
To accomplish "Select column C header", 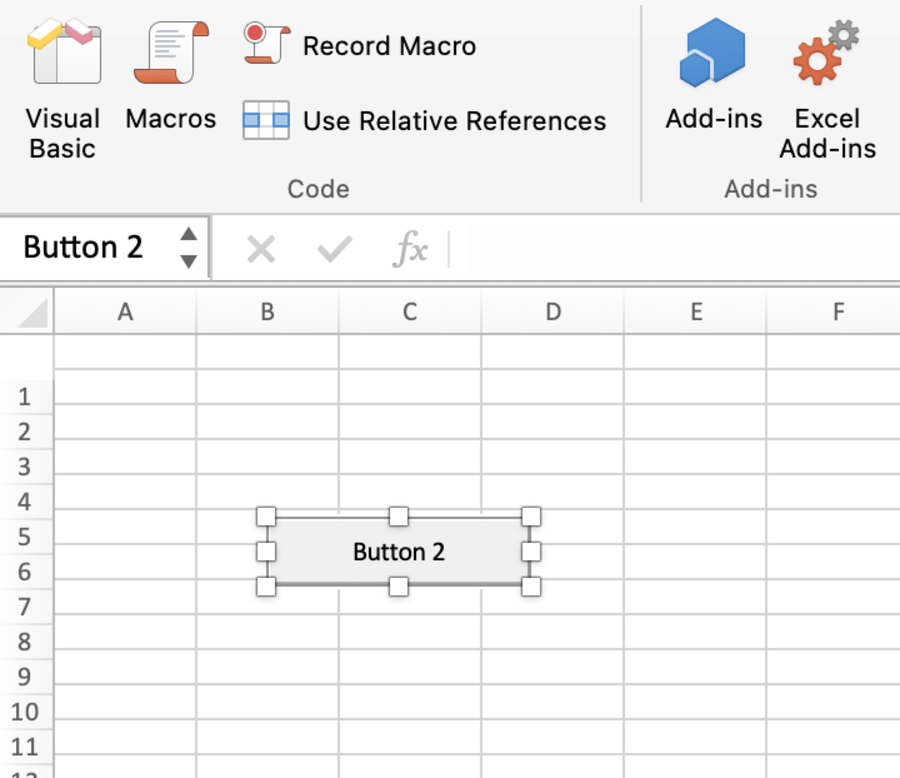I will pos(410,312).
